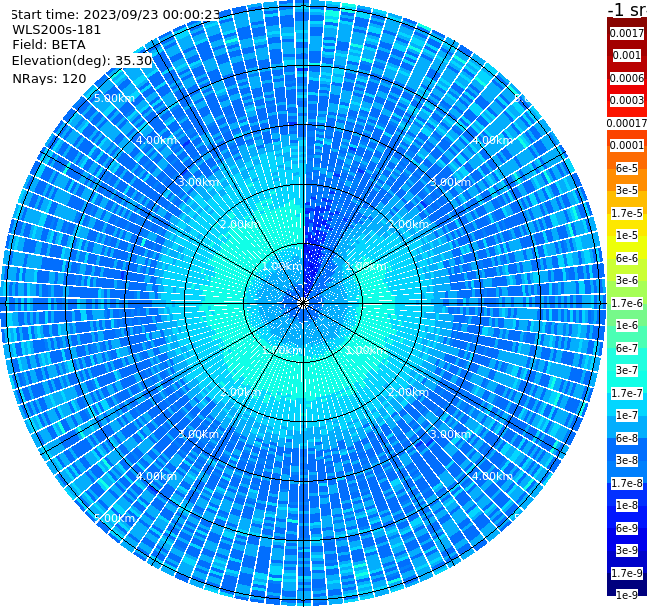Click the 4.00km range label in southwest quadrant
This screenshot has height=607, width=647.
click(x=156, y=476)
